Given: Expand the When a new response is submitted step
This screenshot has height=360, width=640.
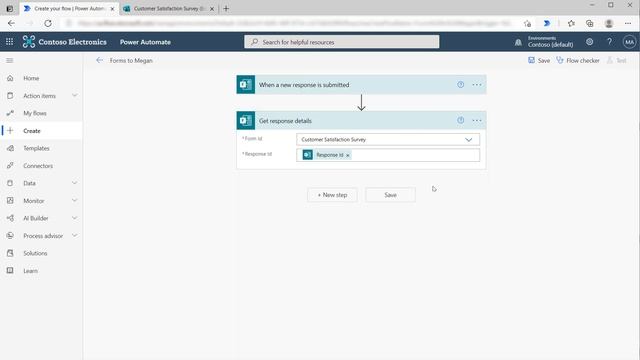Looking at the screenshot, I should click(361, 84).
